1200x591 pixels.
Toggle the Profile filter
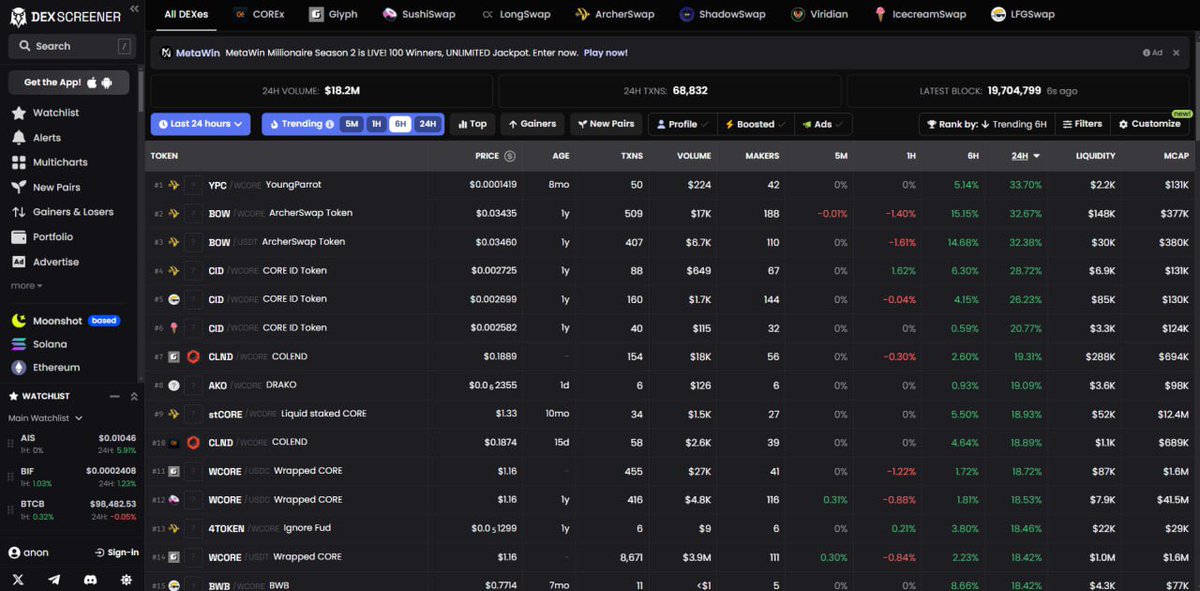point(682,124)
